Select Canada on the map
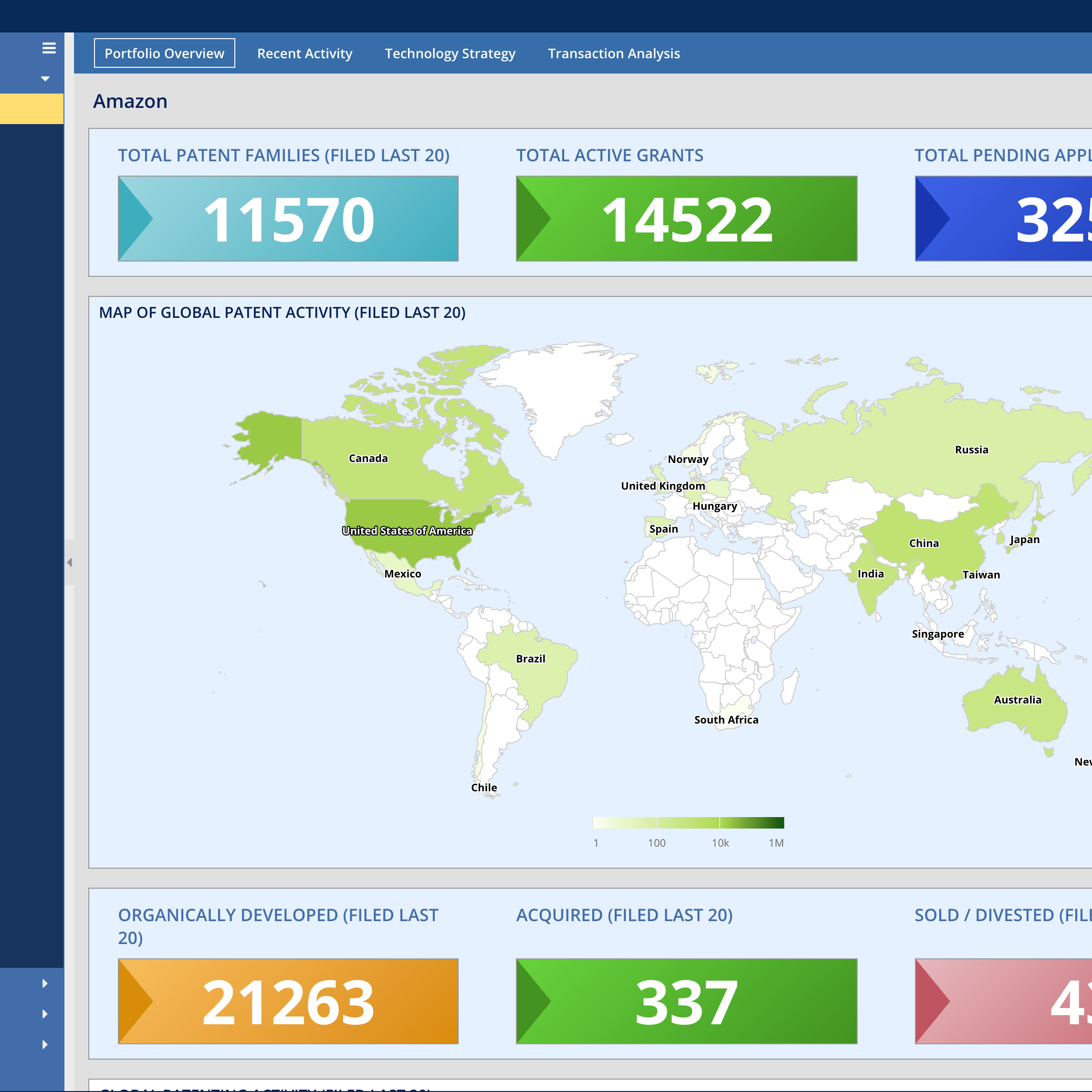This screenshot has width=1092, height=1092. pyautogui.click(x=368, y=458)
